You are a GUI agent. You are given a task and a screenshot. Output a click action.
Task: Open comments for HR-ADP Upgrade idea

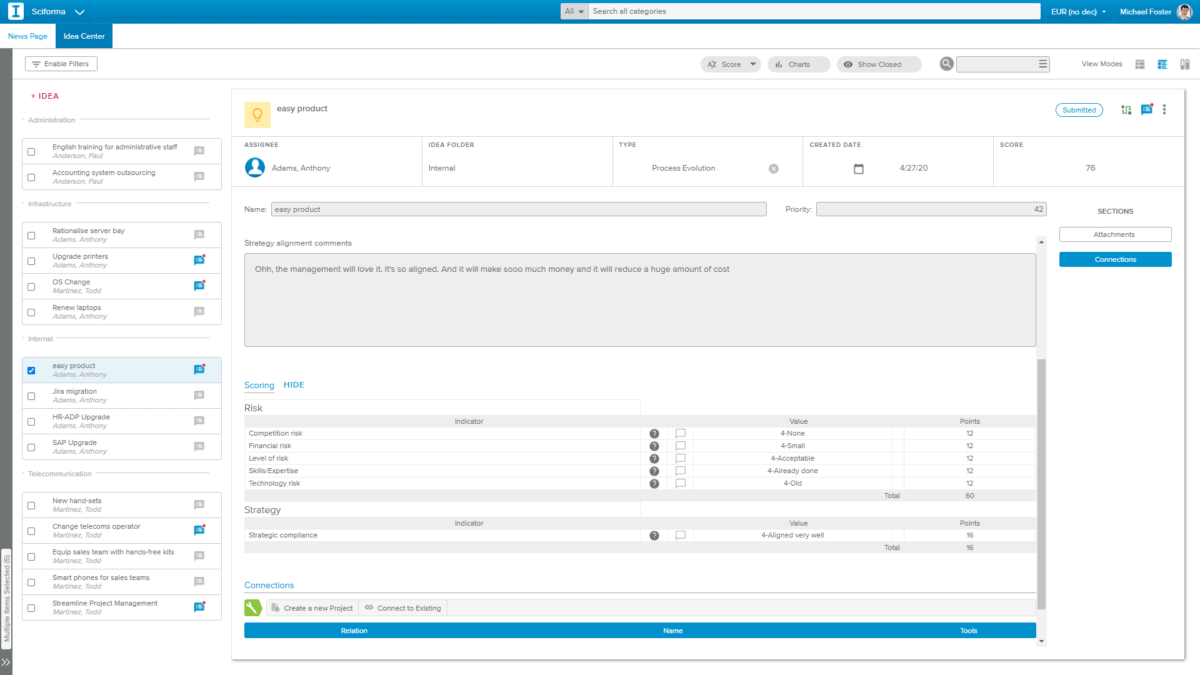click(199, 421)
